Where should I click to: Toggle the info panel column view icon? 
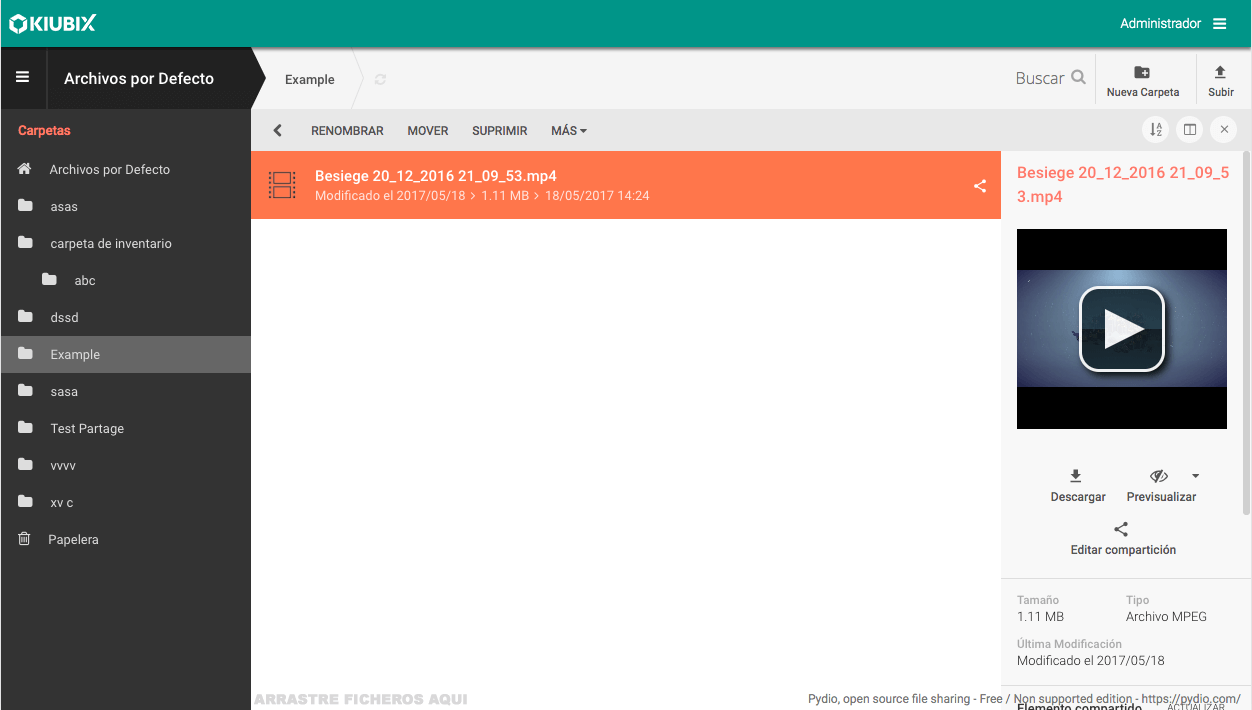tap(1190, 130)
